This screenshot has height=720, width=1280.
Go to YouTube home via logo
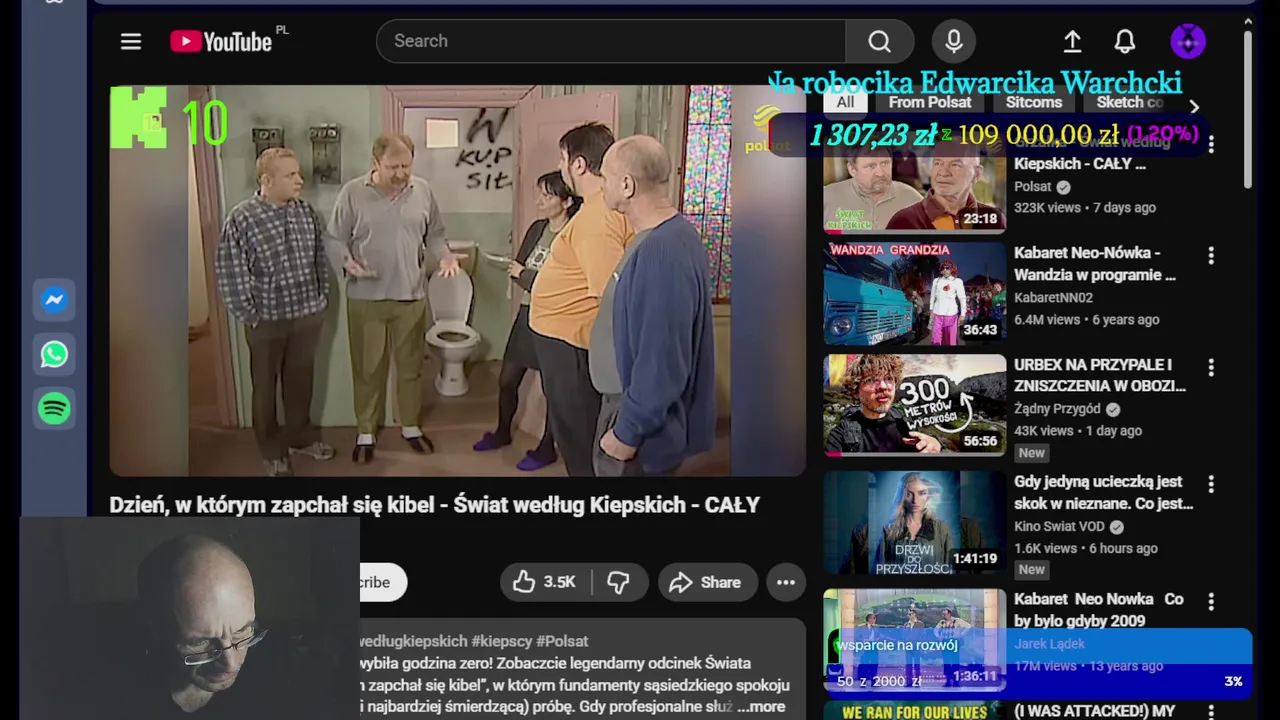pos(221,41)
